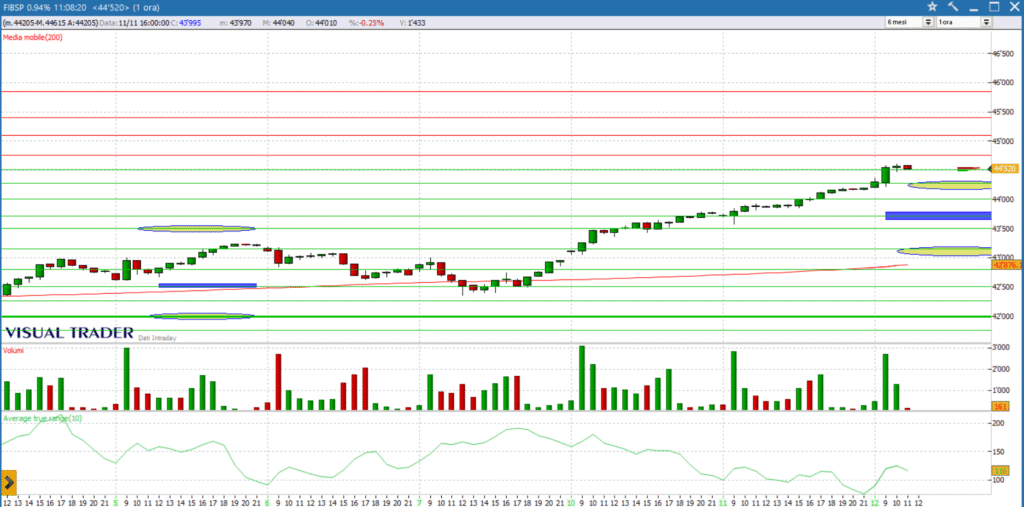This screenshot has width=1024, height=507.
Task: Click green day marker '5' on time axis
Action: coord(115,502)
